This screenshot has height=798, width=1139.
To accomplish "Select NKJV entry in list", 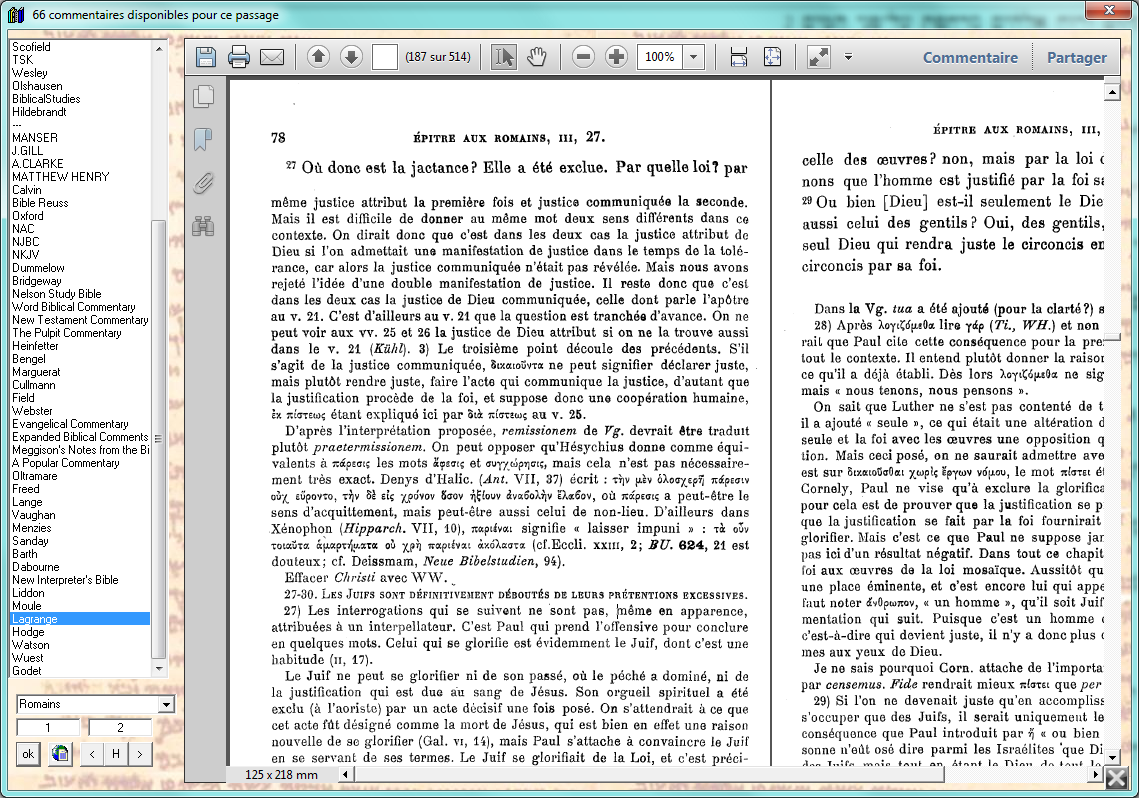I will 25,255.
